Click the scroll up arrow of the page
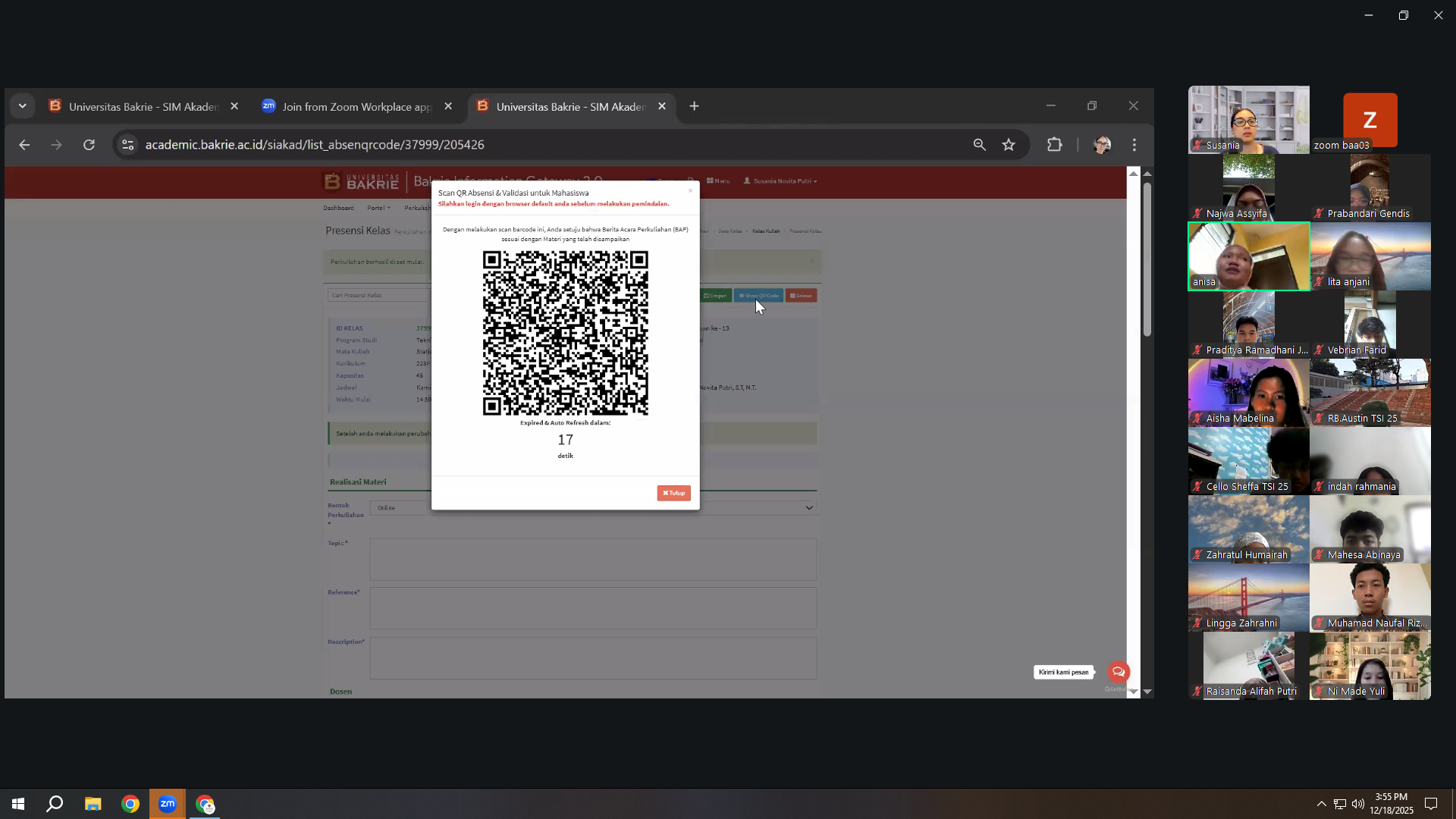1456x819 pixels. pyautogui.click(x=1147, y=174)
